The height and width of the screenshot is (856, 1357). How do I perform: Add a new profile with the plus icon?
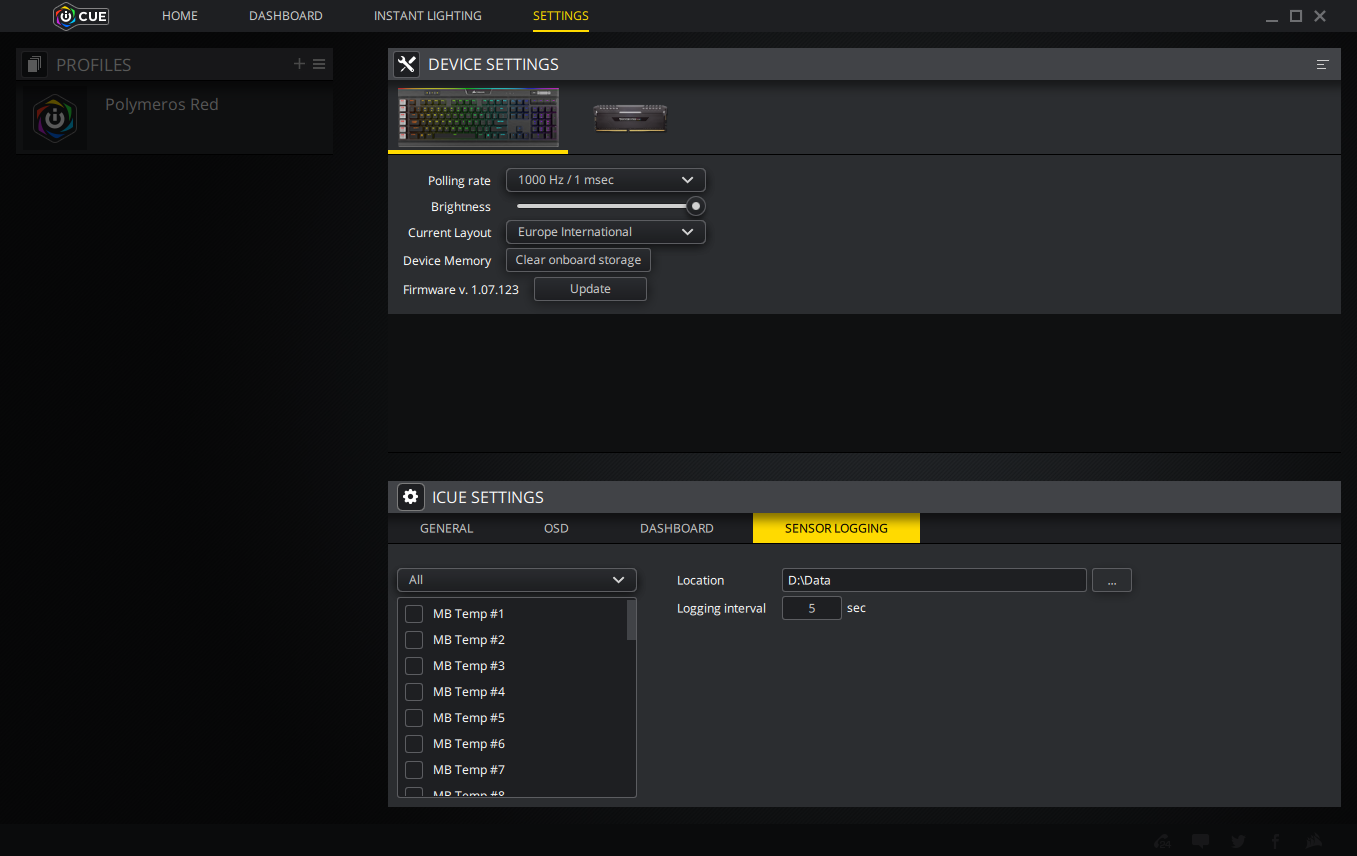[x=299, y=64]
